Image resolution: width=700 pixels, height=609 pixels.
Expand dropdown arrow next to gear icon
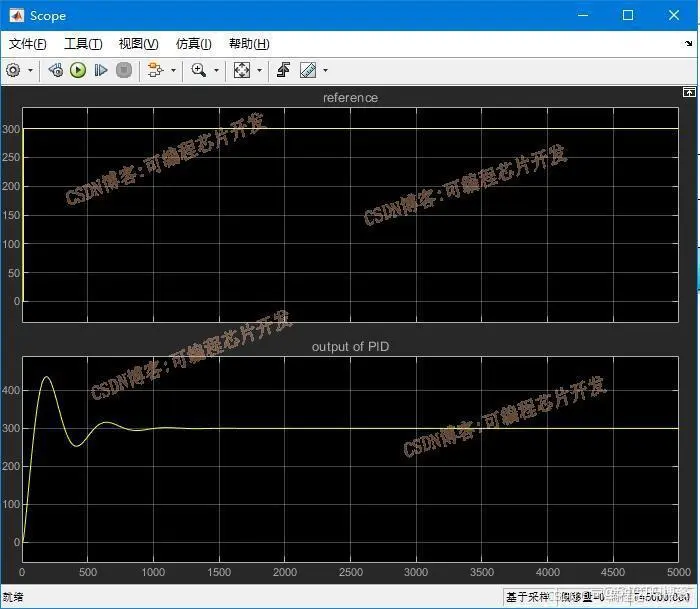30,71
